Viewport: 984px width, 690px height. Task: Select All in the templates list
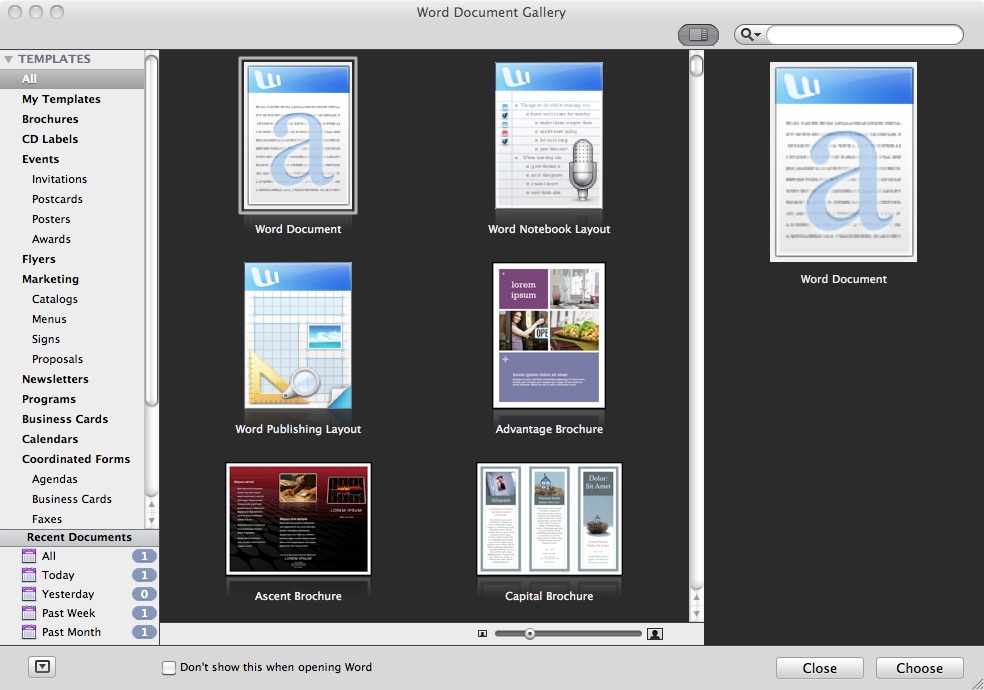coord(72,79)
